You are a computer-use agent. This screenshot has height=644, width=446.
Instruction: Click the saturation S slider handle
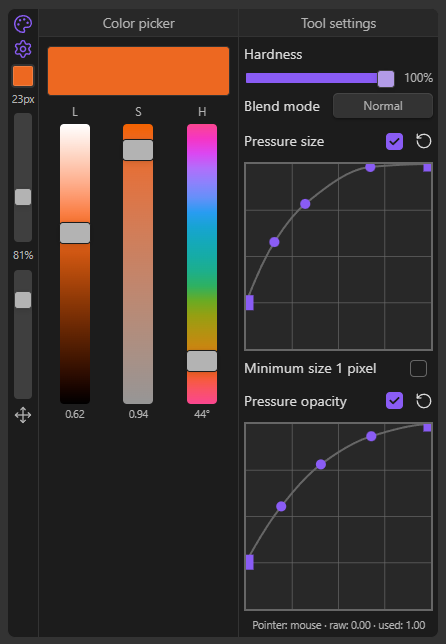[138, 150]
